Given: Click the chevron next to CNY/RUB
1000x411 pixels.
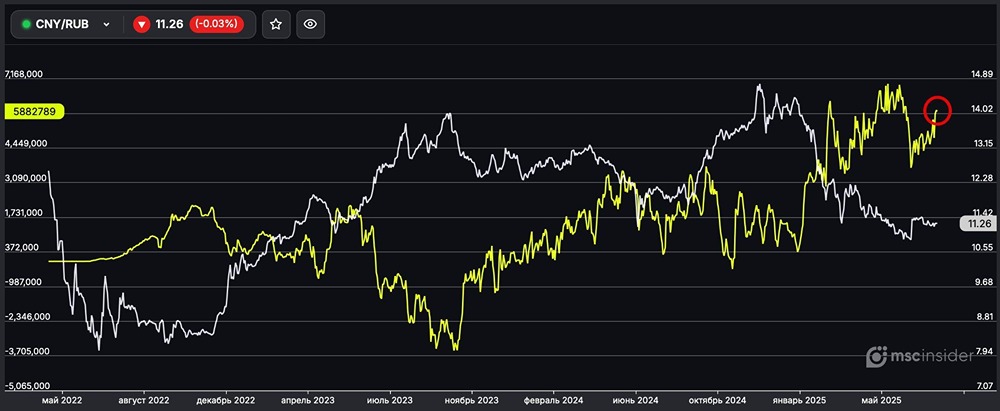Looking at the screenshot, I should pos(107,25).
